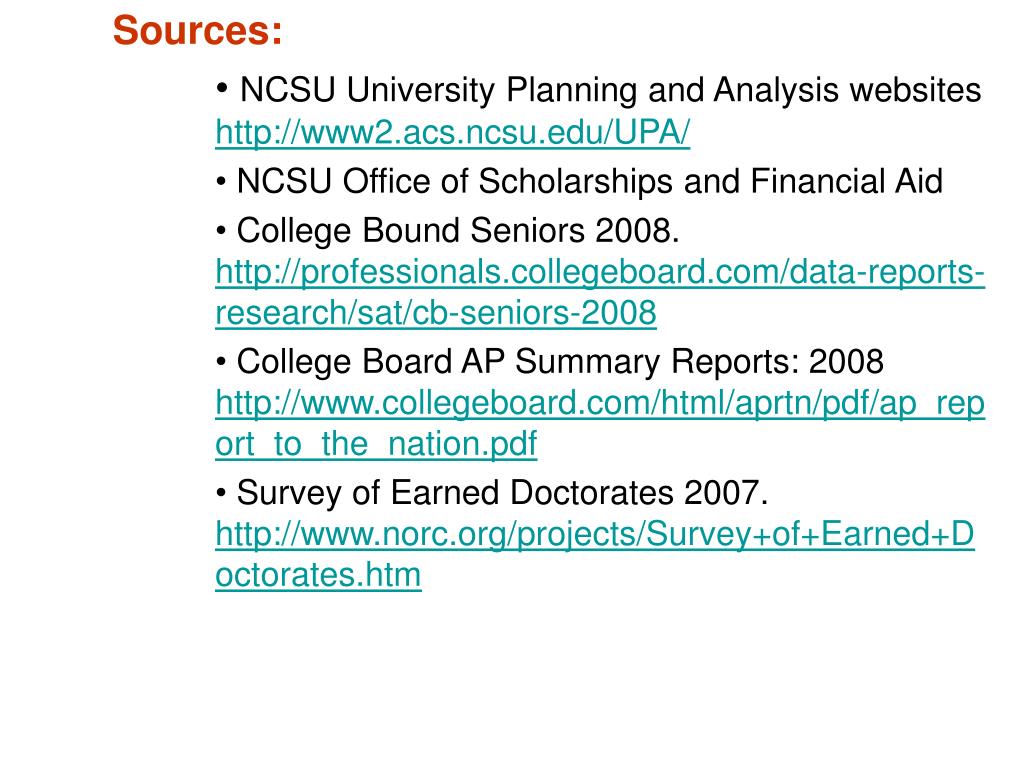Click the octorates.htm link text
1024x768 pixels.
pyautogui.click(x=318, y=575)
